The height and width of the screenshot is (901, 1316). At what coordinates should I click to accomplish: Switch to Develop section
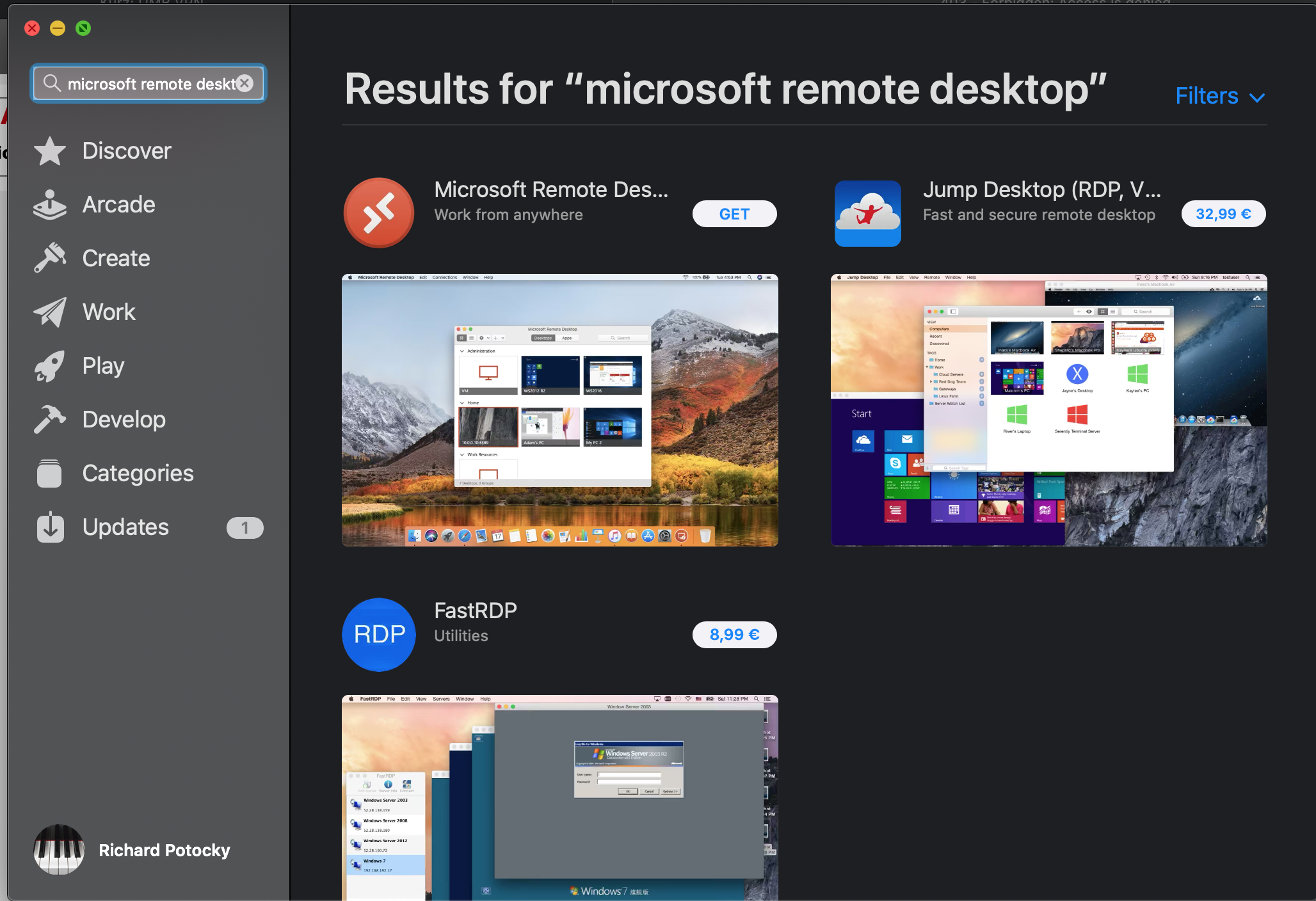[124, 420]
